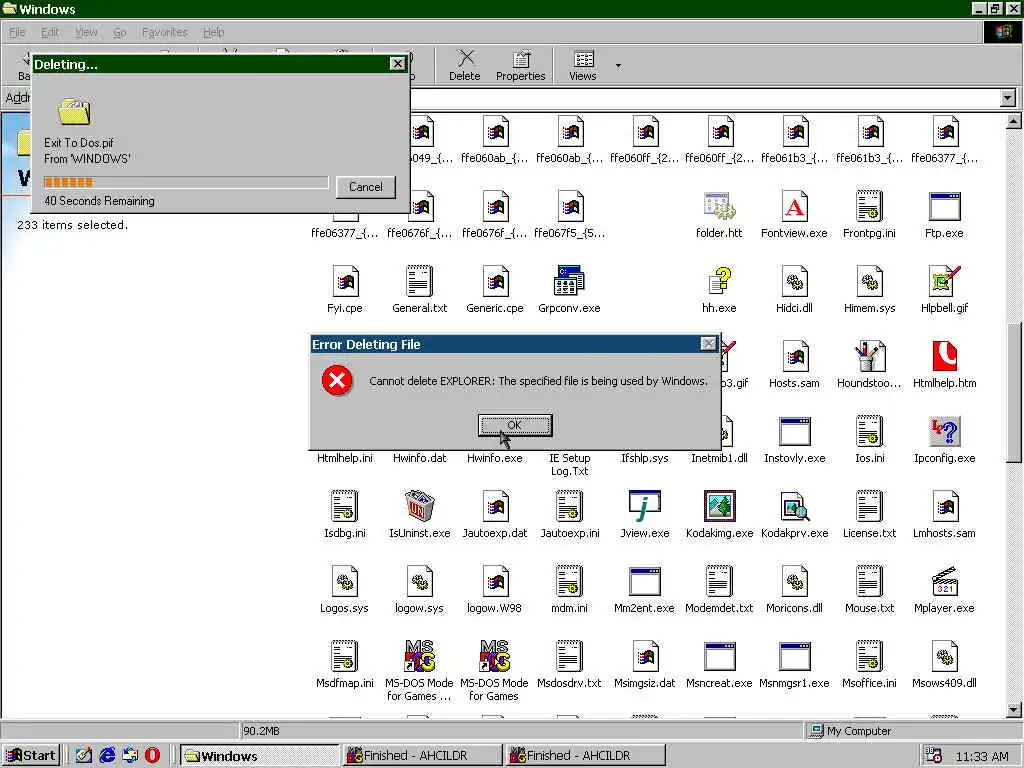Expand the Views dropdown arrow

click(x=618, y=65)
